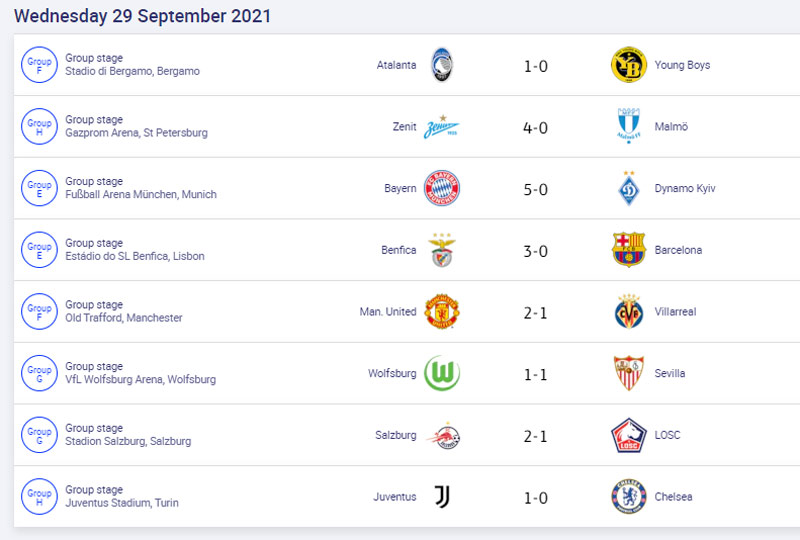800x540 pixels.
Task: Select the Zenit team logo
Action: (x=442, y=127)
